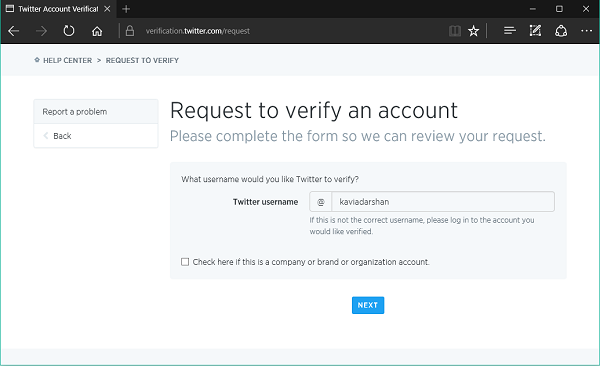Open the browser home page icon
The width and height of the screenshot is (600, 366).
coord(97,31)
